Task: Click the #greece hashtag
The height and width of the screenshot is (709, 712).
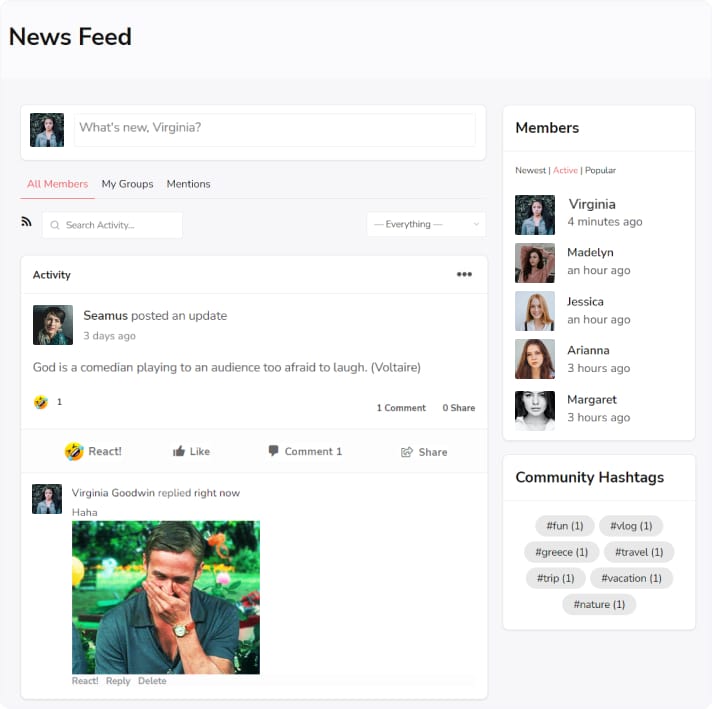Action: [561, 552]
